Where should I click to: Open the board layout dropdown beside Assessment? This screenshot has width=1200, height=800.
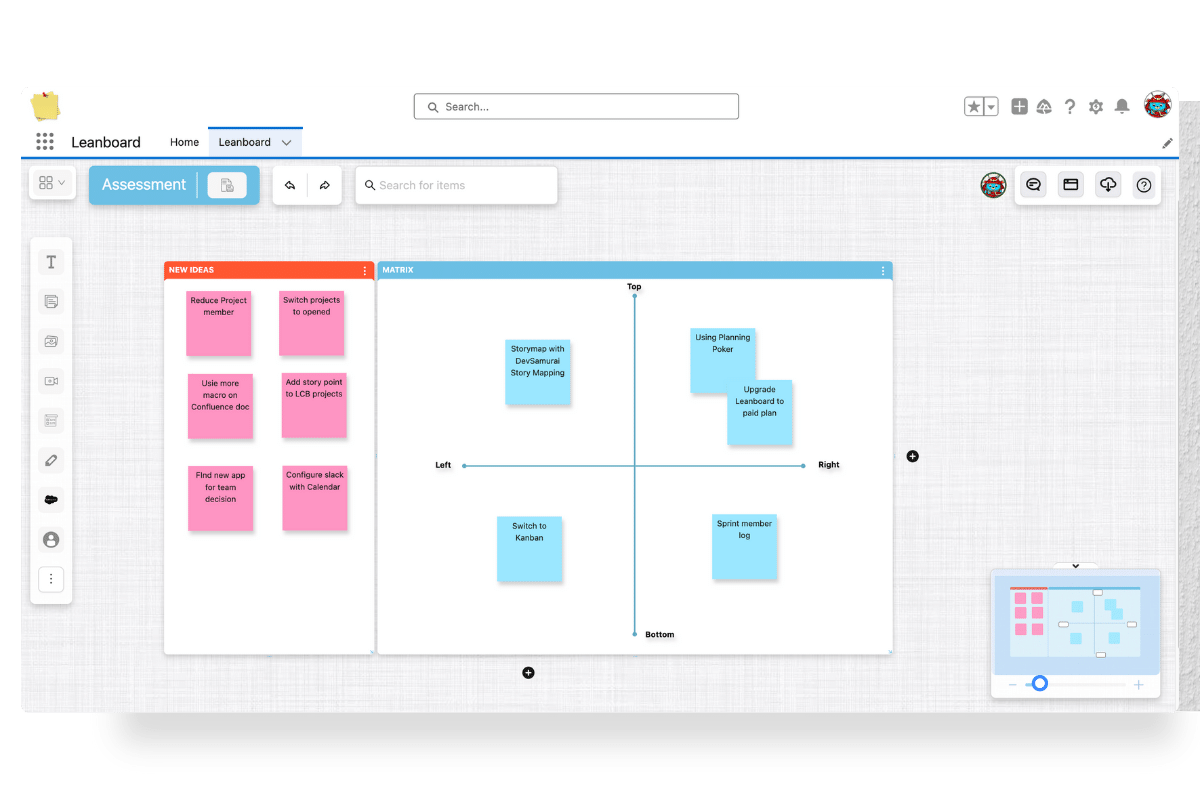tap(52, 183)
